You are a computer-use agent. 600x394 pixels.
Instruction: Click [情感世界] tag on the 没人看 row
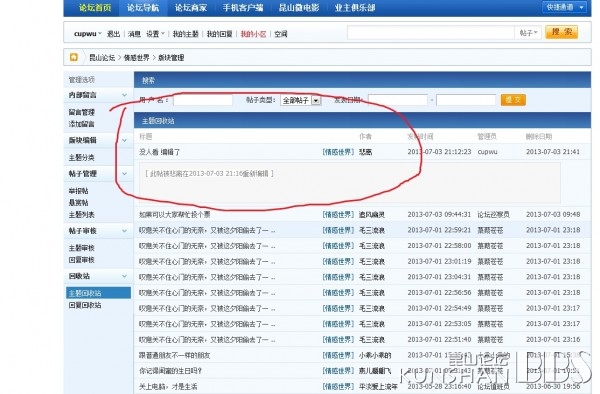point(338,152)
